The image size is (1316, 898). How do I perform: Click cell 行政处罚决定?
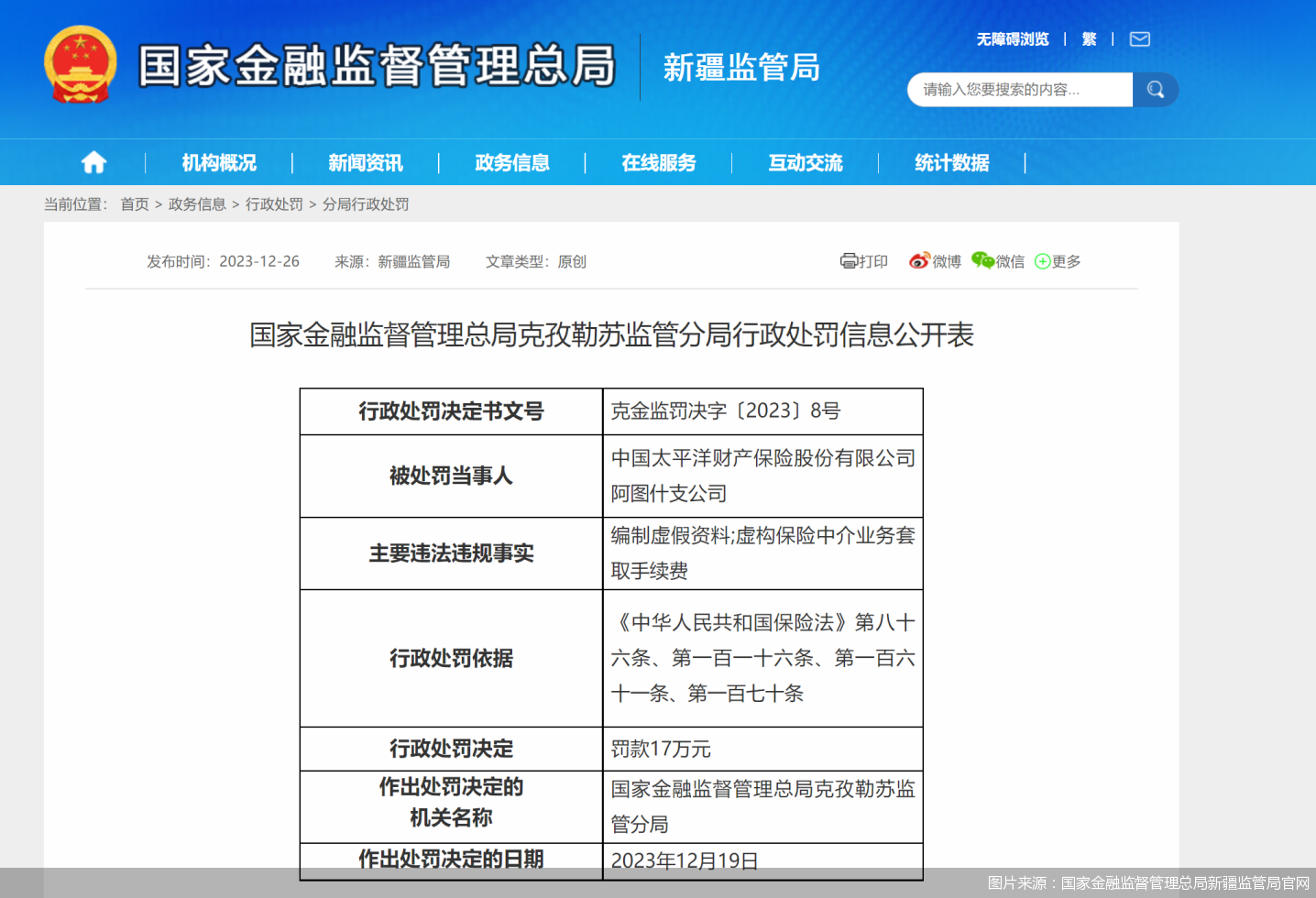[x=451, y=749]
